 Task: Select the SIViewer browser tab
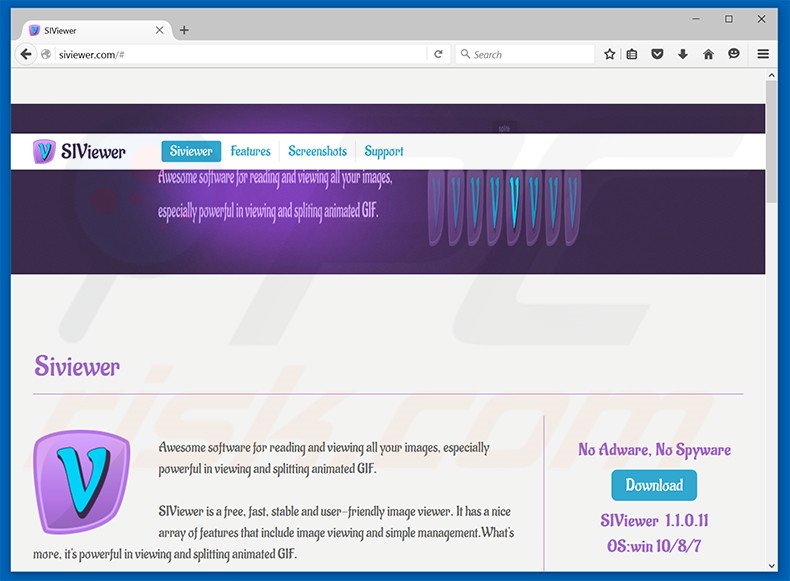[96, 30]
